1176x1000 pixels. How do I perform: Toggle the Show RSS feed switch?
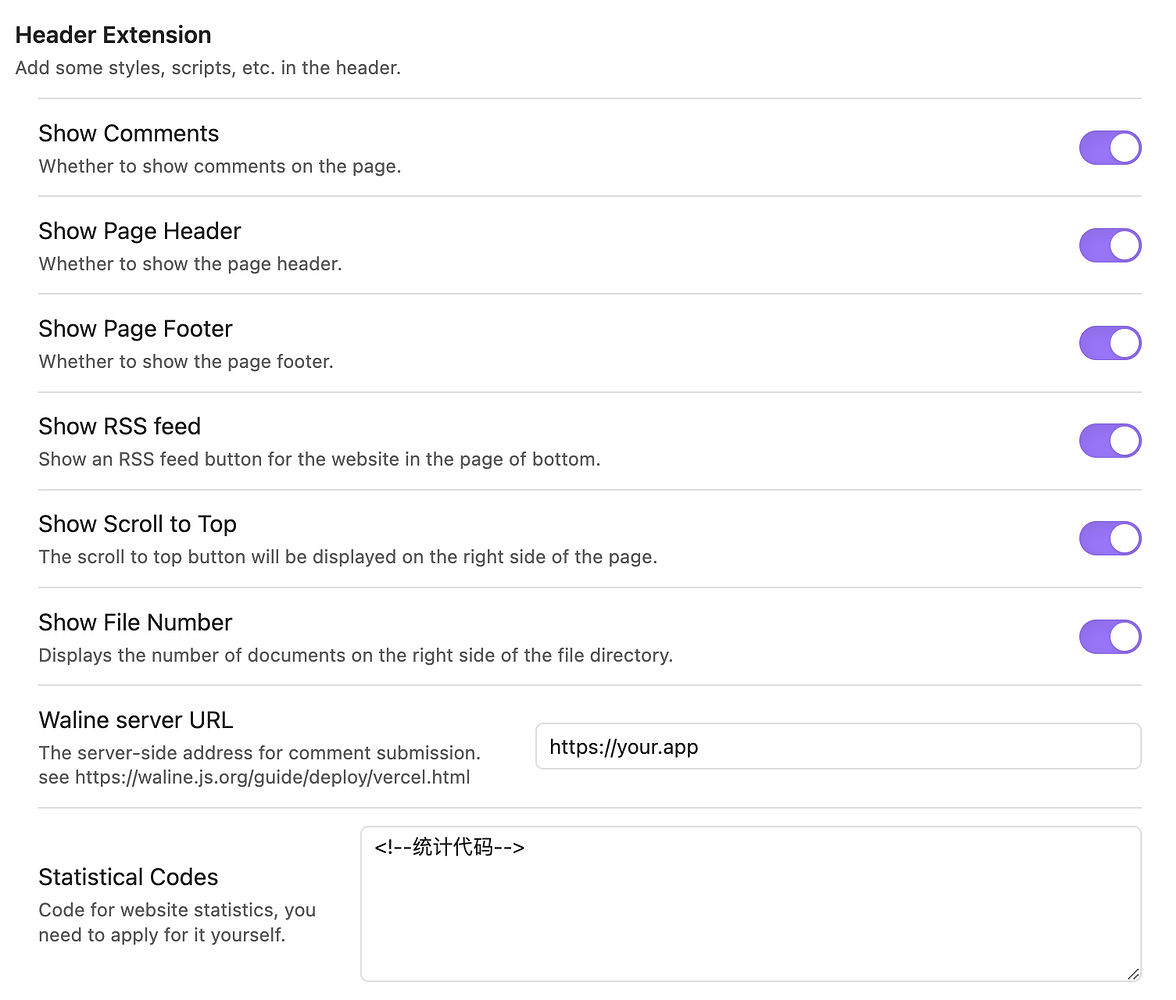click(x=1109, y=441)
